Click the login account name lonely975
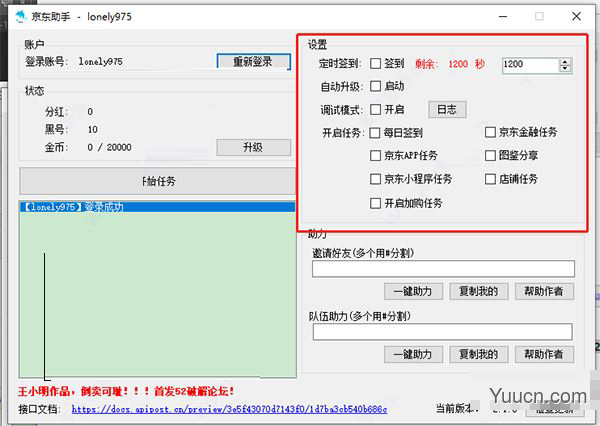The height and width of the screenshot is (426, 600). point(101,62)
